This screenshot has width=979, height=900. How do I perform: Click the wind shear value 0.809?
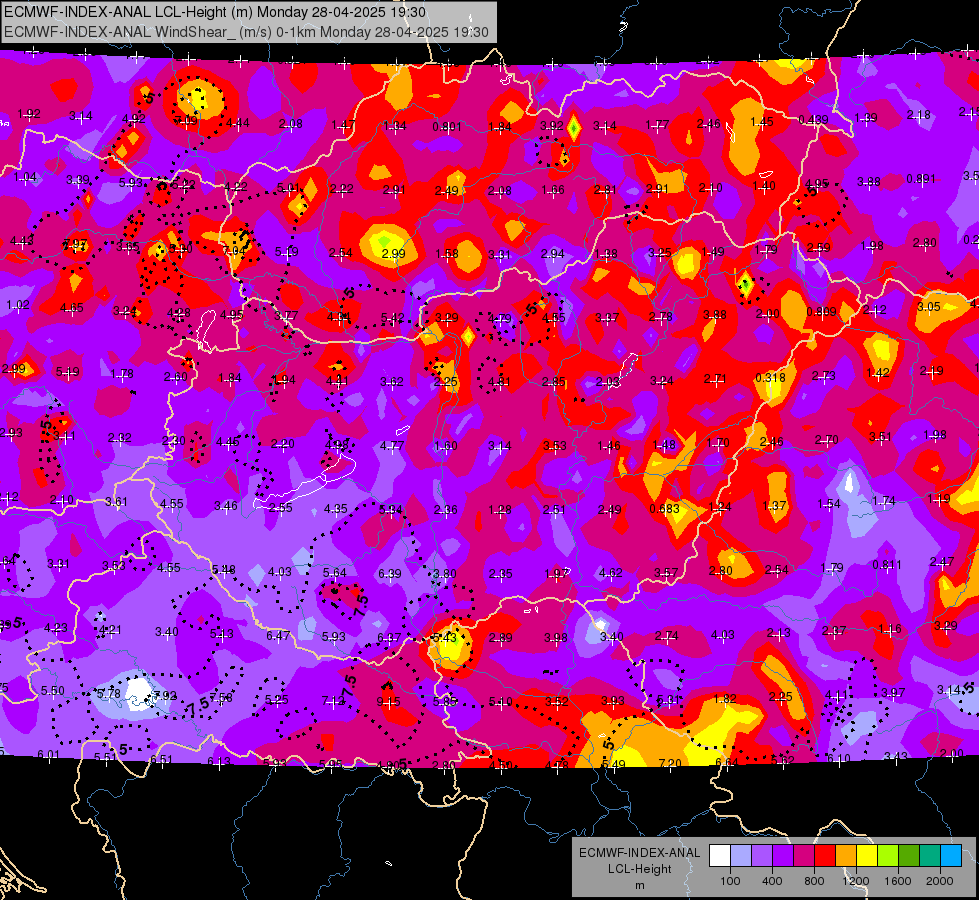tap(822, 312)
